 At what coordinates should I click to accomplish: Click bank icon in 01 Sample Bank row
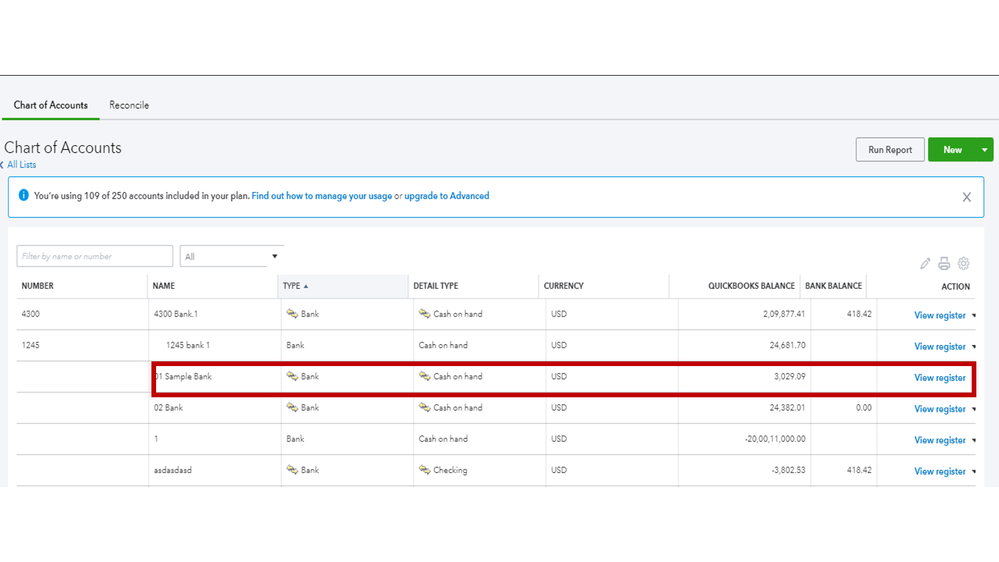pyautogui.click(x=292, y=377)
